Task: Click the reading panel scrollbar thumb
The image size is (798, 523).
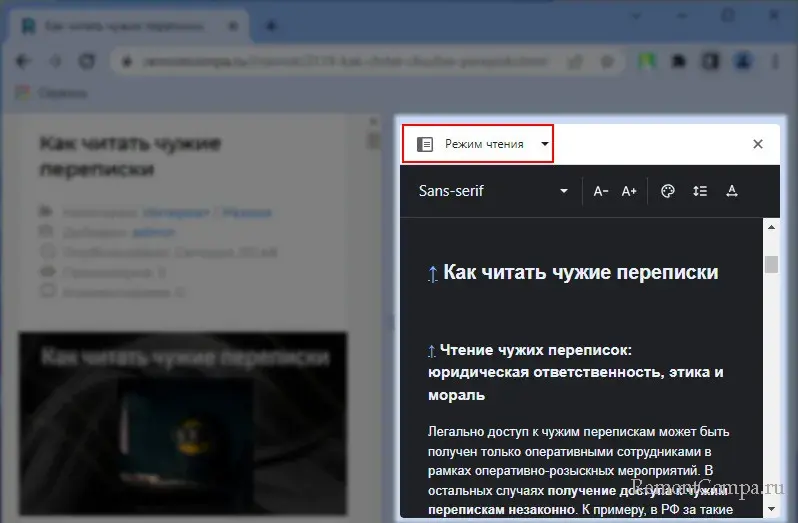Action: [771, 264]
